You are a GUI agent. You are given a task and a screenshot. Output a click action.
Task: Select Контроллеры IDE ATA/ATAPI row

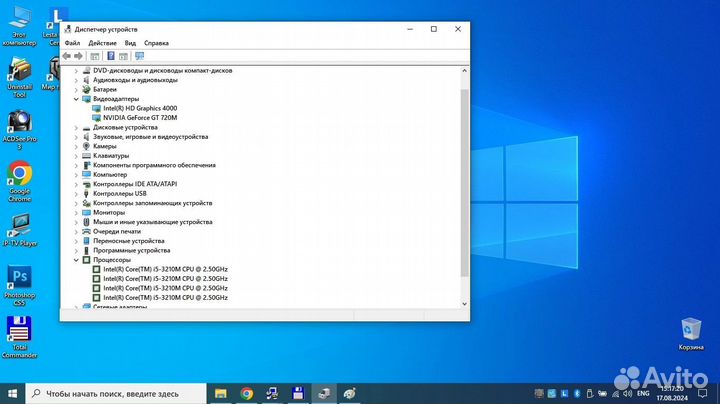[135, 184]
